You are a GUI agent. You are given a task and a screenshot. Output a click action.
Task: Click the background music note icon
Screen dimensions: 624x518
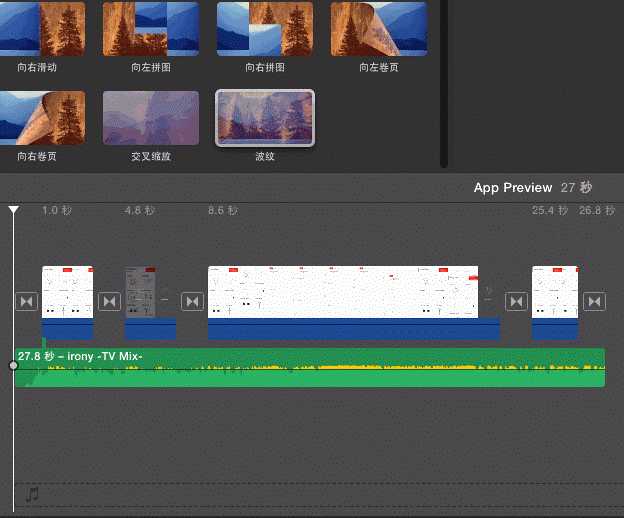[32, 495]
